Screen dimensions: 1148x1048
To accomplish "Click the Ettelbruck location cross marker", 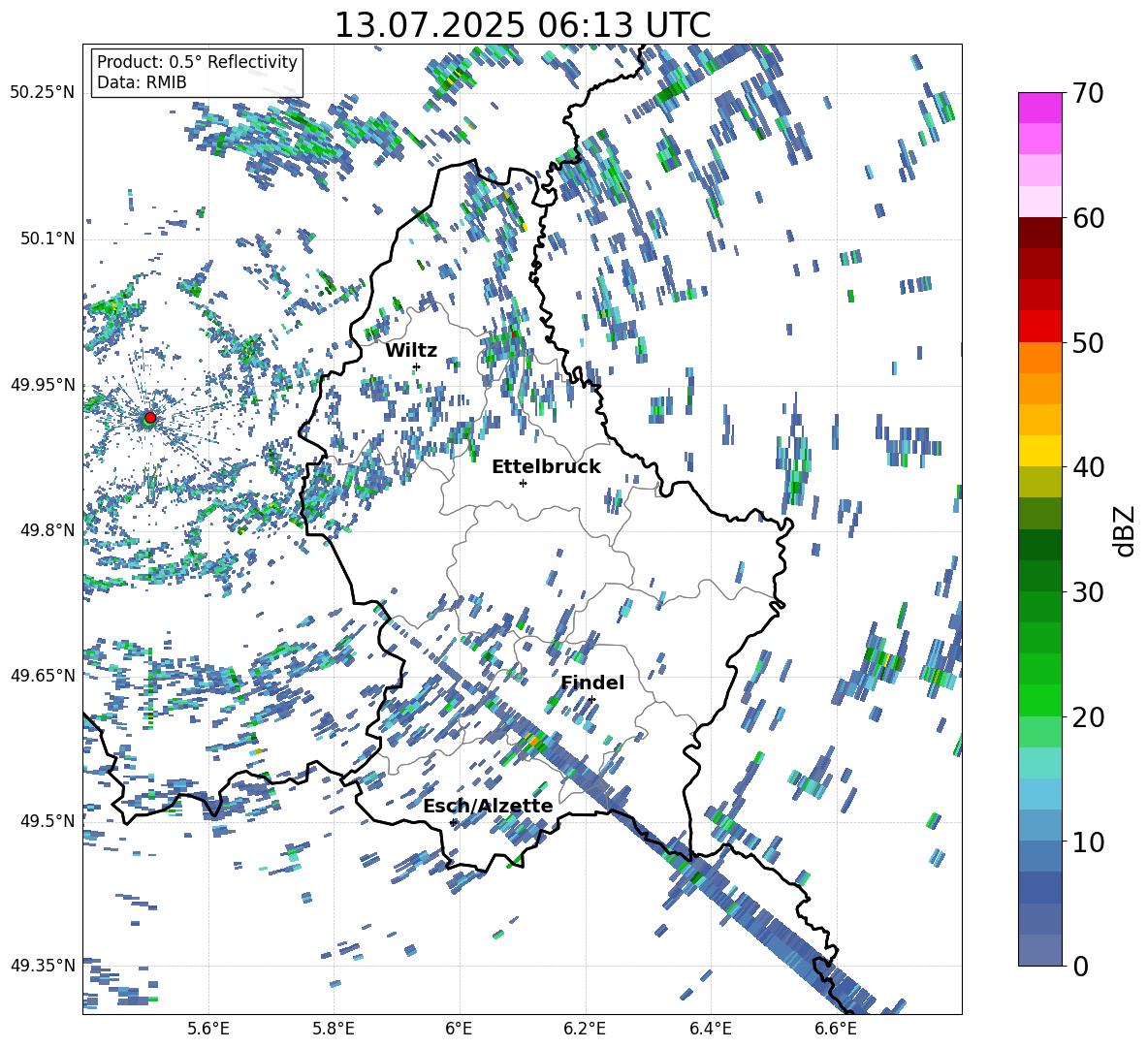I will pyautogui.click(x=523, y=483).
